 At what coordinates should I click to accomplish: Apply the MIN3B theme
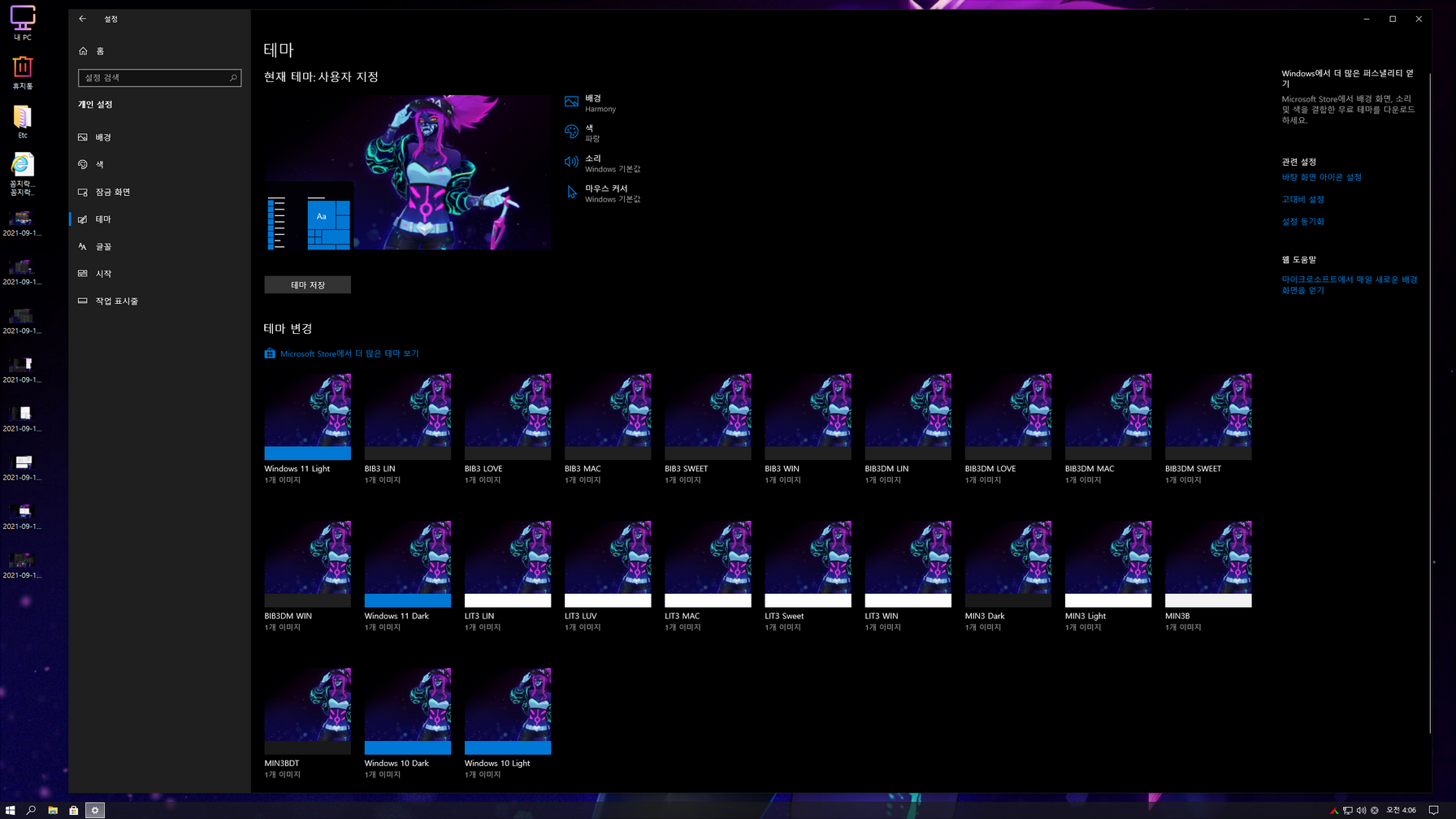1208,576
